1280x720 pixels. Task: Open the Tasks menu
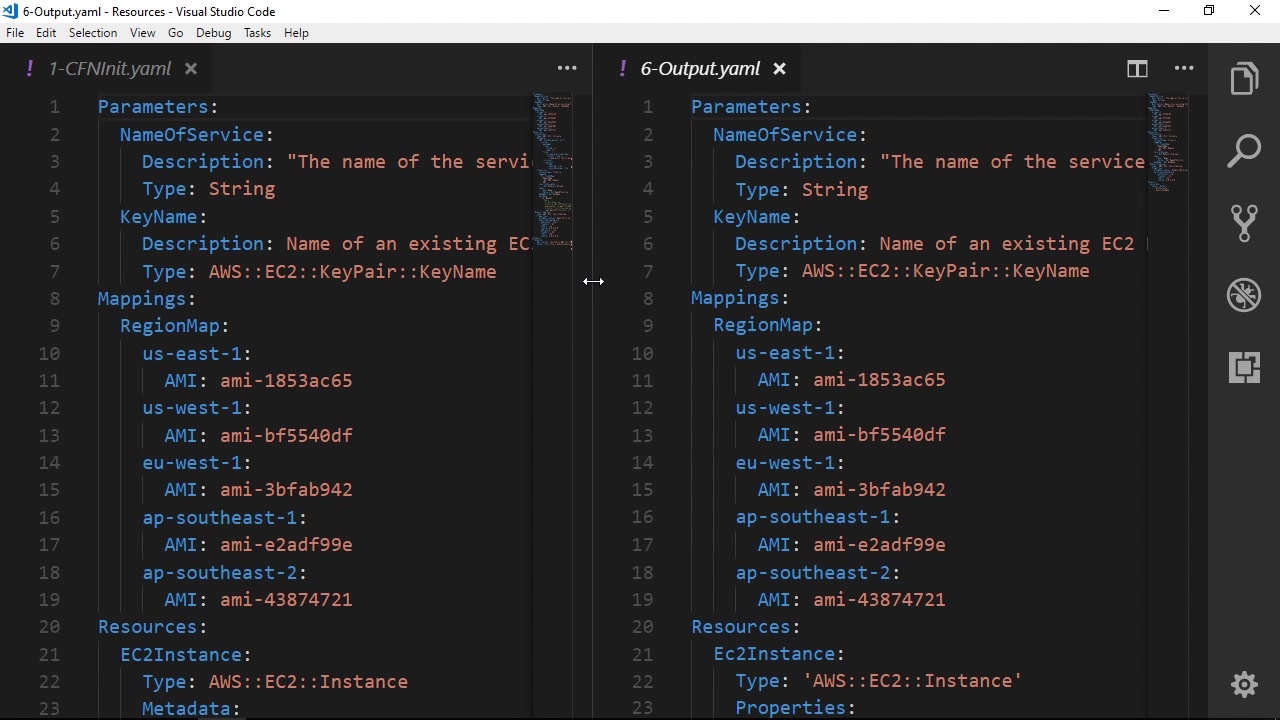tap(257, 33)
